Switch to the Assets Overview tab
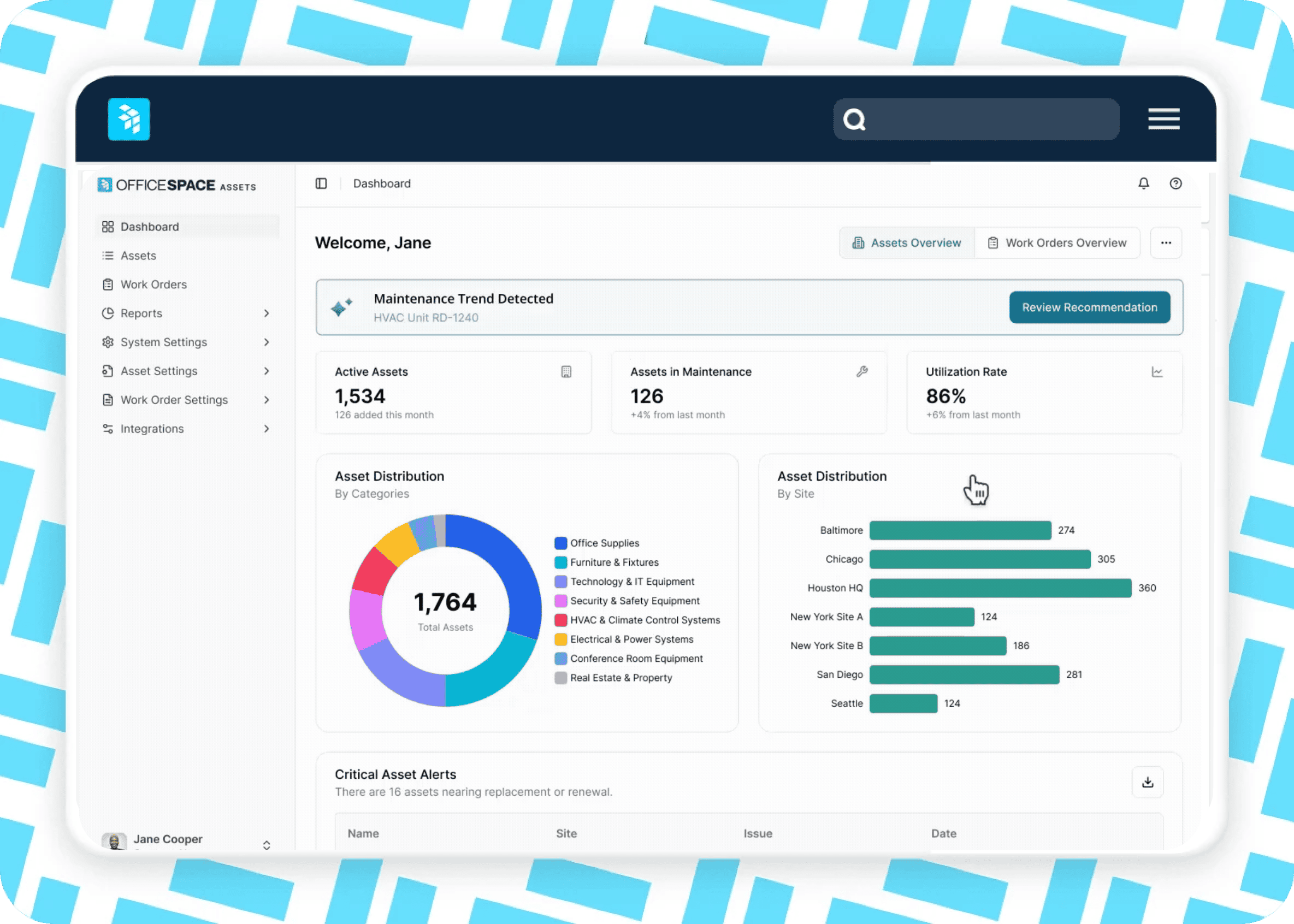This screenshot has height=924, width=1294. (907, 242)
